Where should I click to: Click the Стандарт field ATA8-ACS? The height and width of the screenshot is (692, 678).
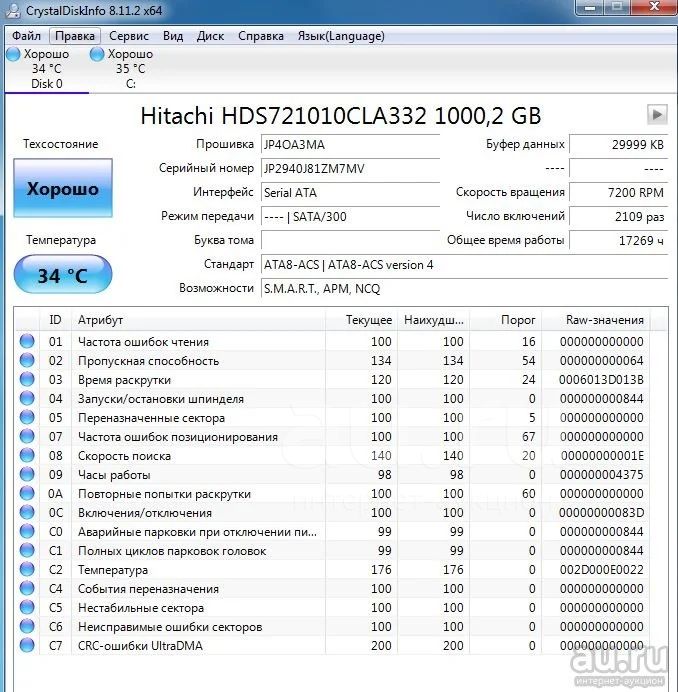464,265
